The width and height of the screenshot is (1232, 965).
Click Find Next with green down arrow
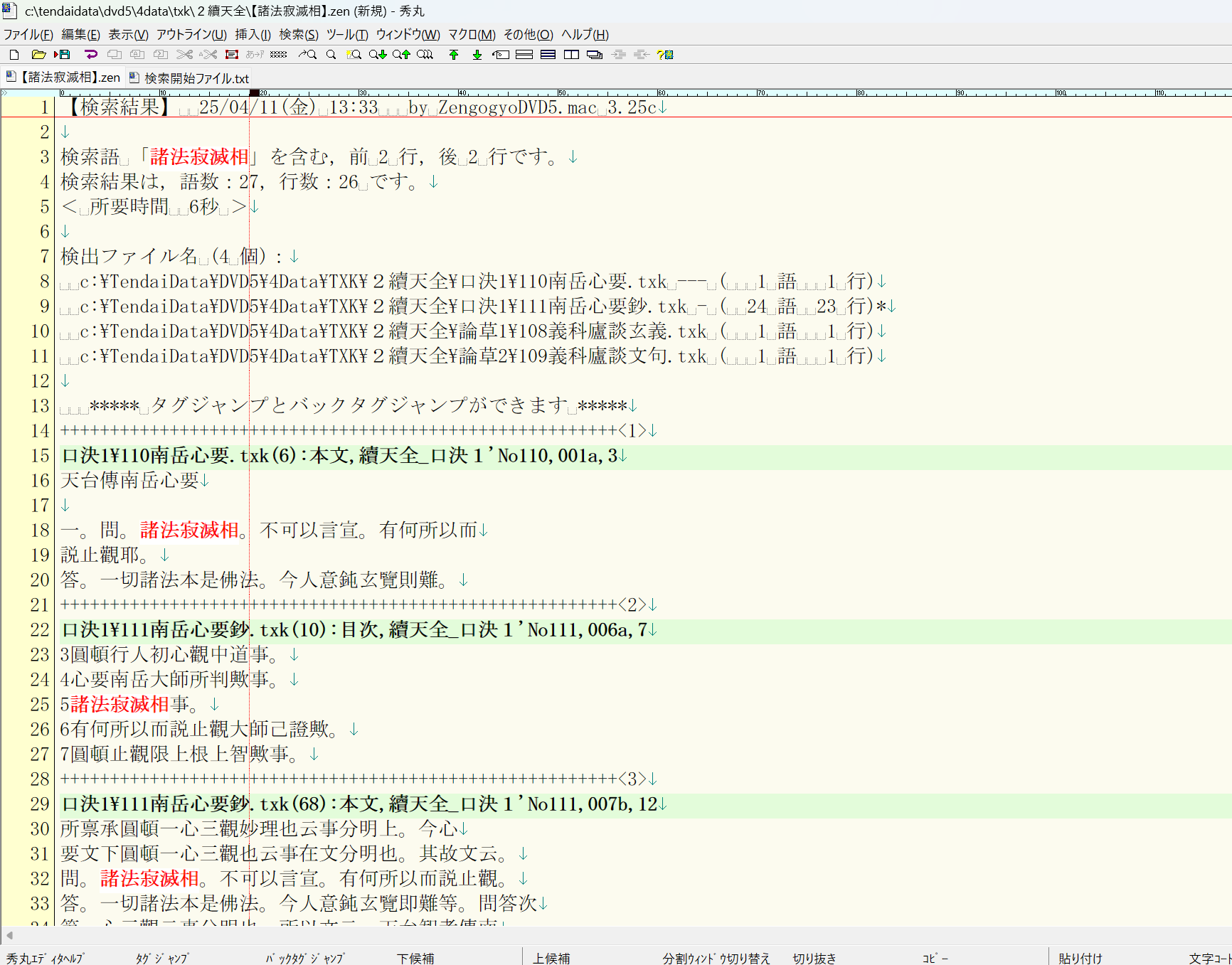377,55
